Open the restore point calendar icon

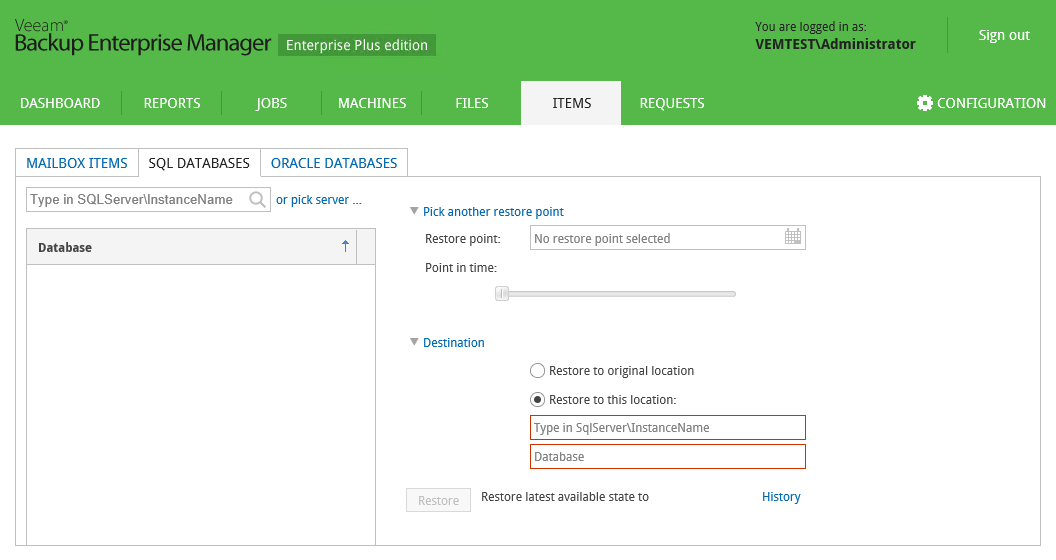(x=793, y=236)
